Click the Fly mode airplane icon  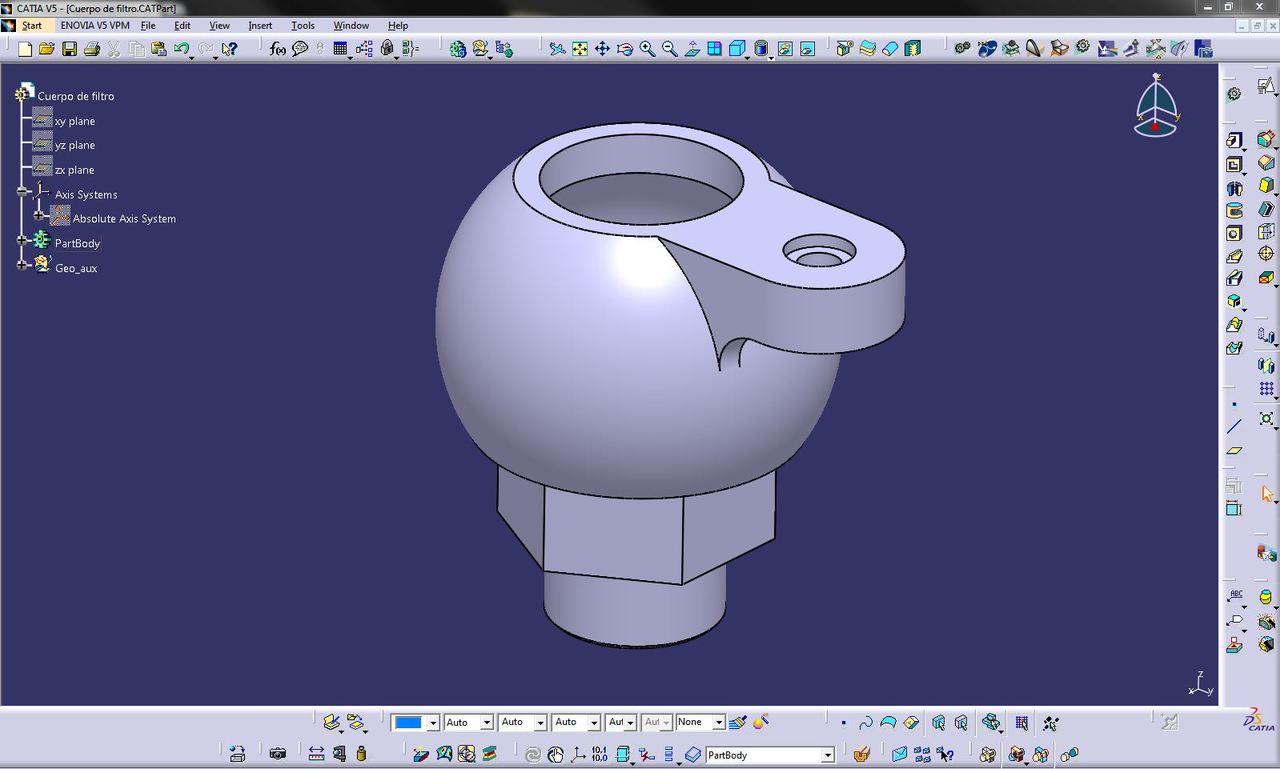click(557, 48)
